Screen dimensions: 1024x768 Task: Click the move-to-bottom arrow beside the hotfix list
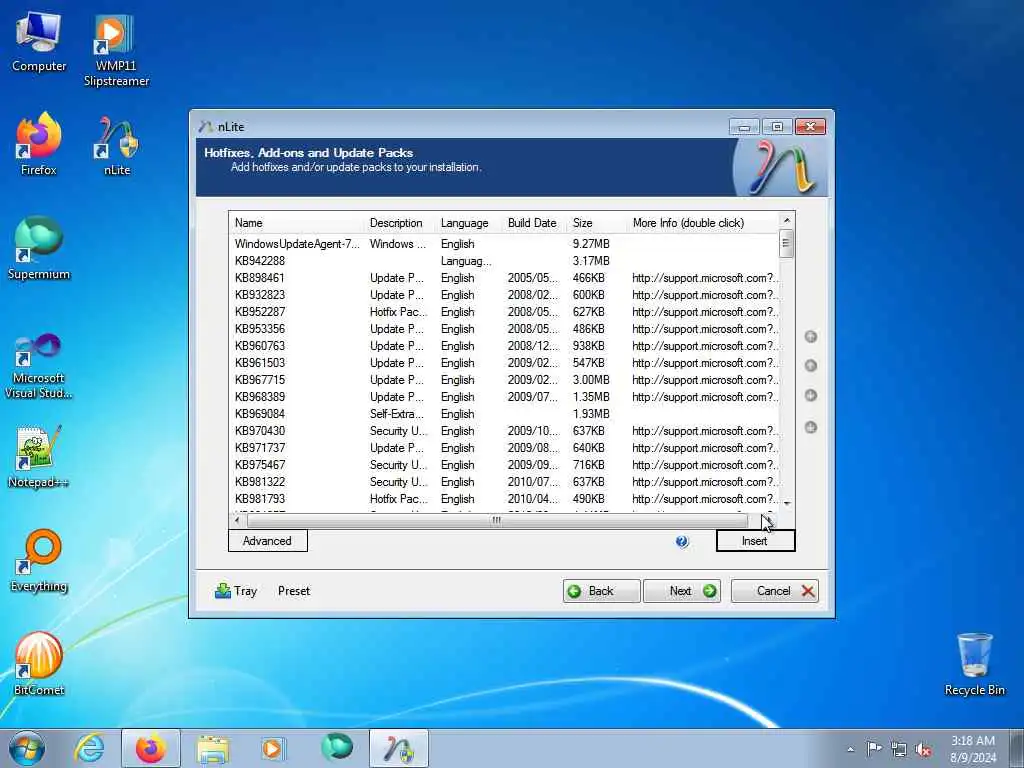[x=810, y=428]
